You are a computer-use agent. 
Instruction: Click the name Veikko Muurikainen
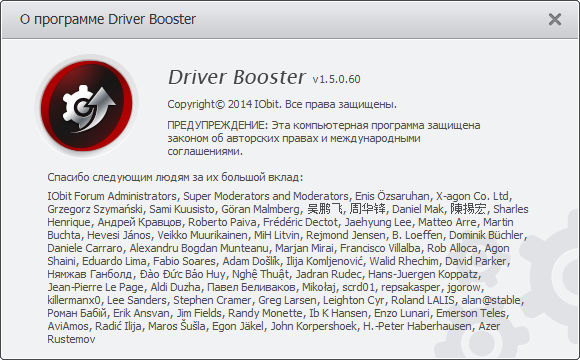pyautogui.click(x=202, y=235)
